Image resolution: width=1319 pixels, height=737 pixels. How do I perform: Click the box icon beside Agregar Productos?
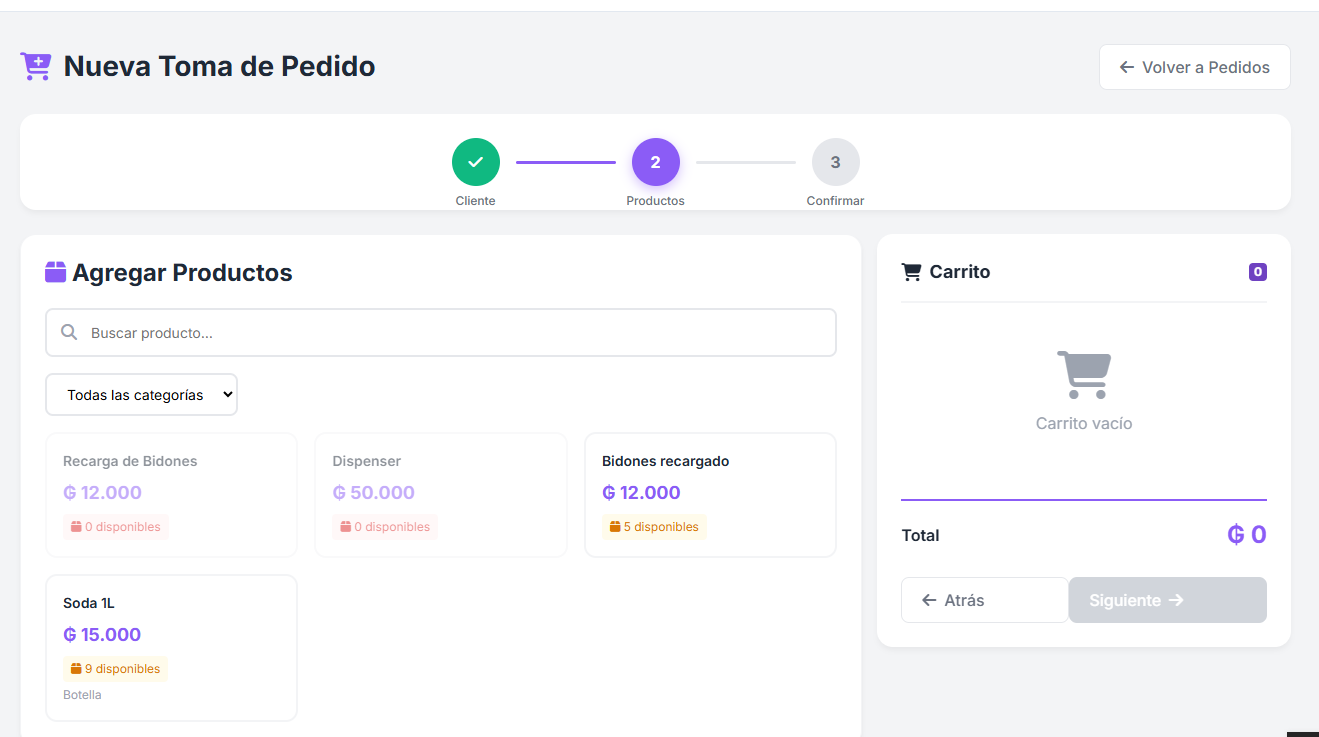56,272
